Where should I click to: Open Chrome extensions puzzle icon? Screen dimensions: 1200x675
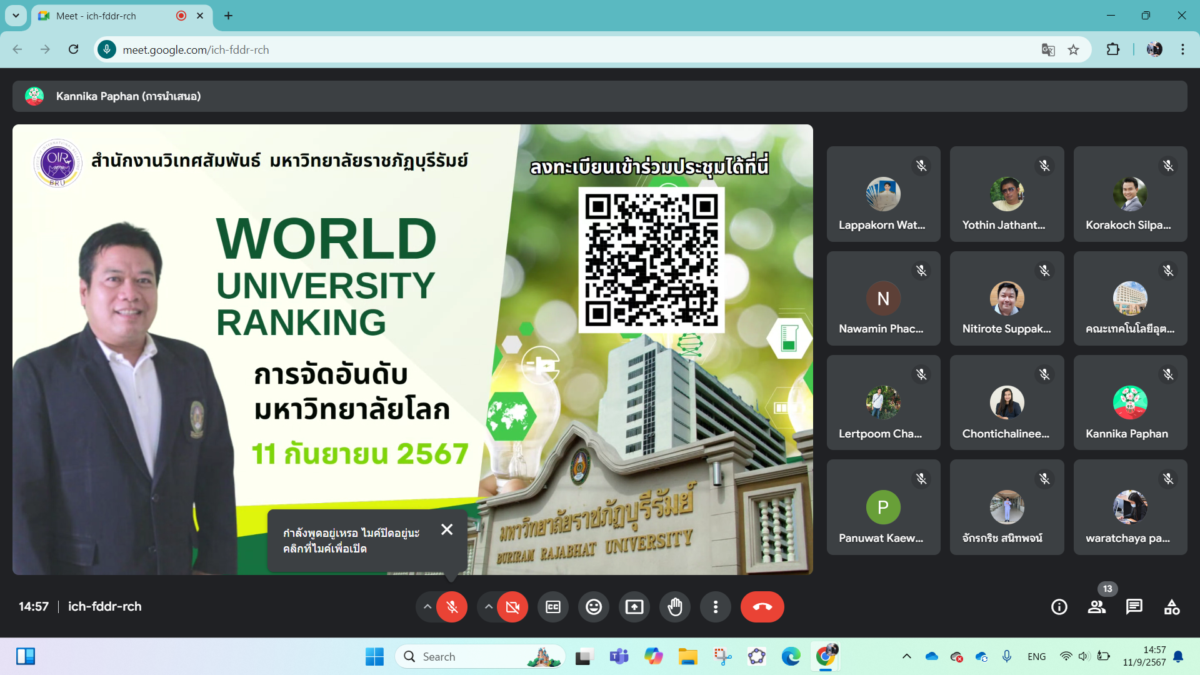[x=1113, y=49]
